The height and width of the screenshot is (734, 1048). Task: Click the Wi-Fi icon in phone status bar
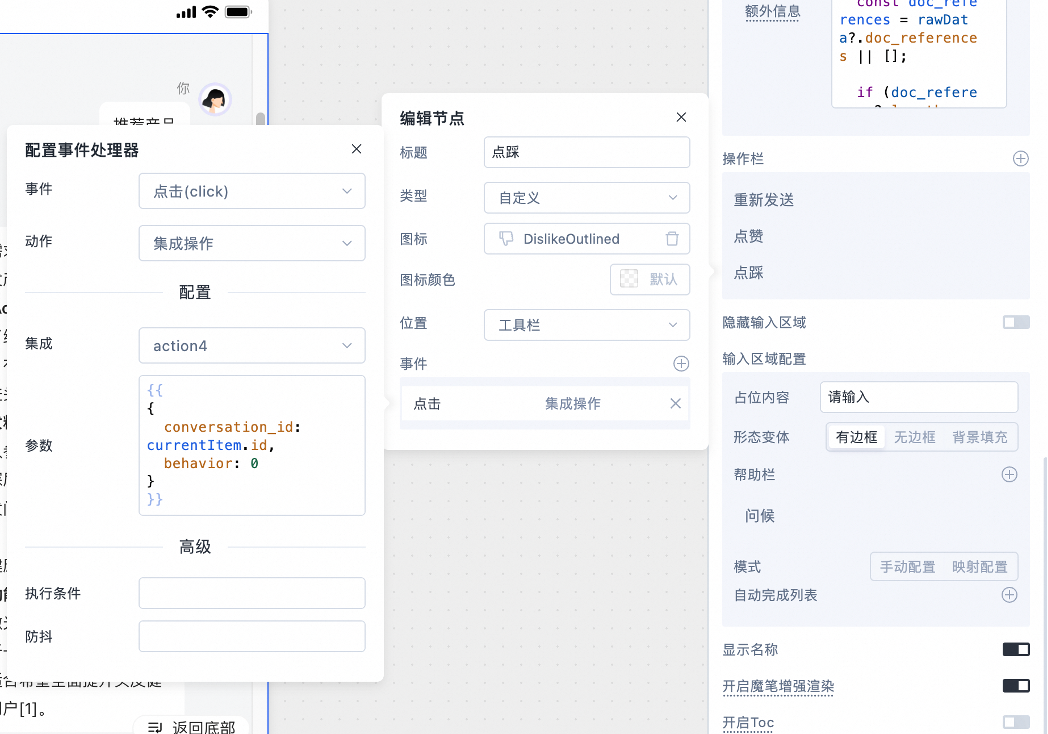pos(211,11)
